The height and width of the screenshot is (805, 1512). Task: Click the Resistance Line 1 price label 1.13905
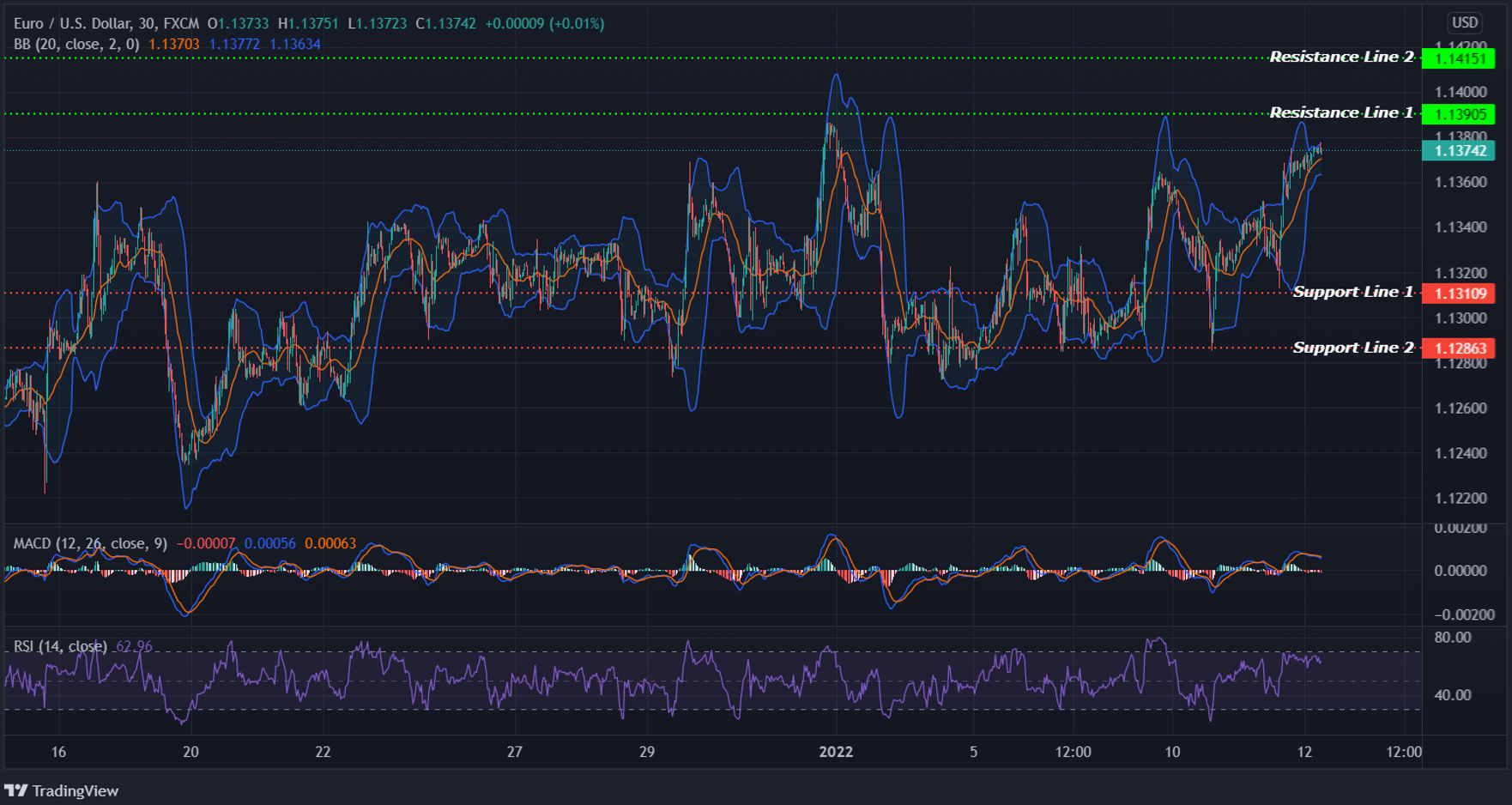point(1461,112)
